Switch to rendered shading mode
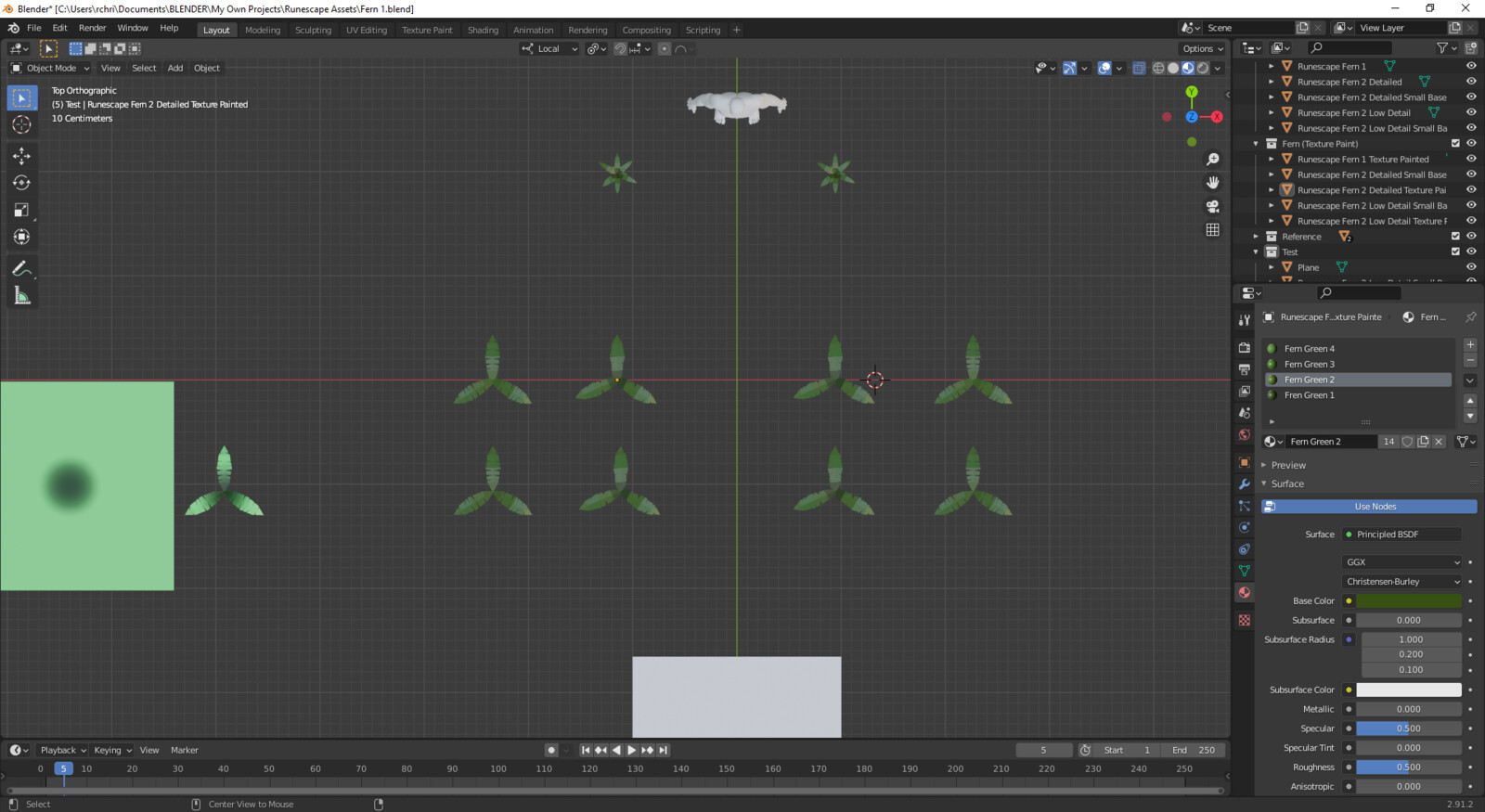 coord(1203,68)
